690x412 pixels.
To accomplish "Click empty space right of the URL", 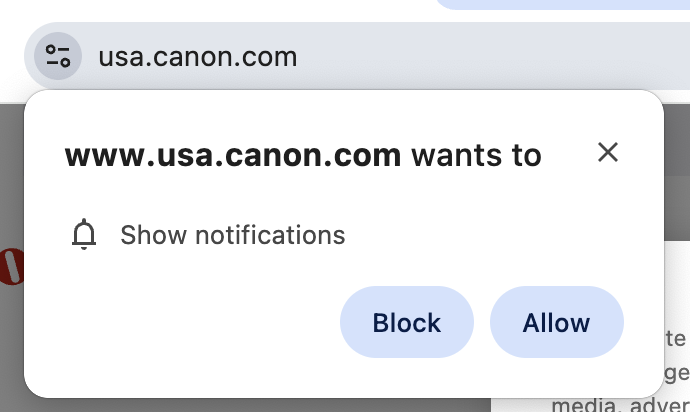I will coord(500,57).
